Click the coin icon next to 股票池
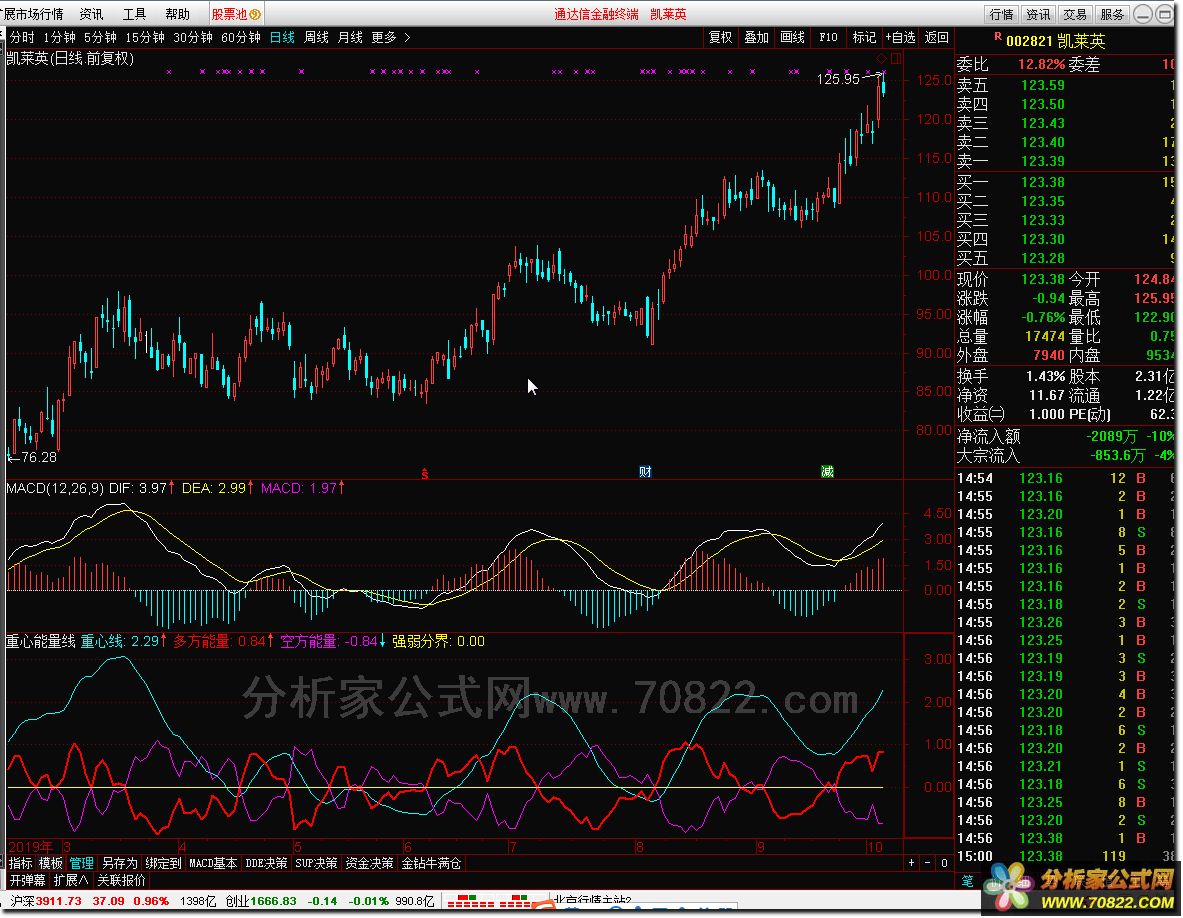 [255, 14]
